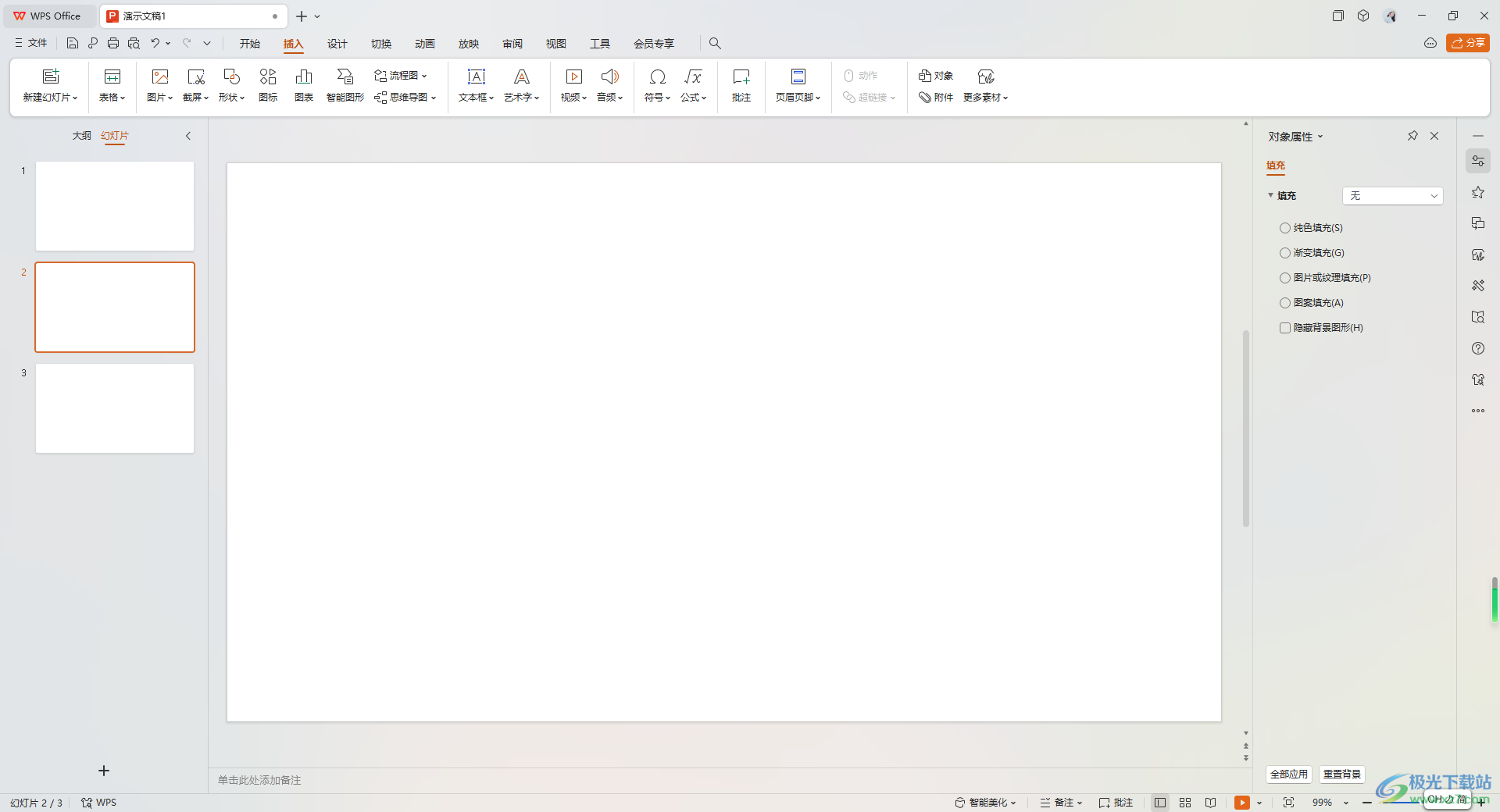This screenshot has height=812, width=1500.
Task: Open the search magnifier in menu bar
Action: 715,44
